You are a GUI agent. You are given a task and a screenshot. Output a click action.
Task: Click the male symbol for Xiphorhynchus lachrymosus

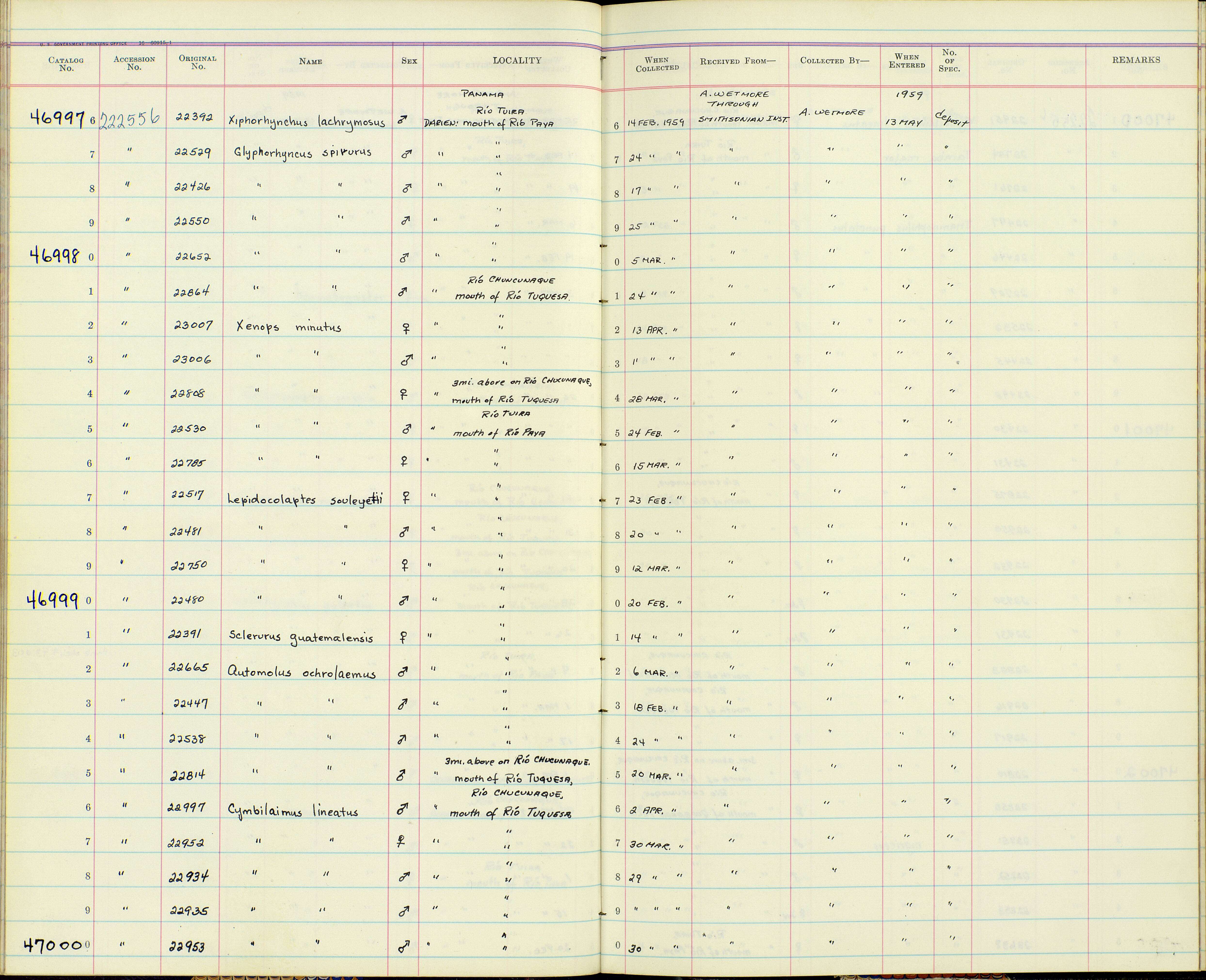[403, 120]
